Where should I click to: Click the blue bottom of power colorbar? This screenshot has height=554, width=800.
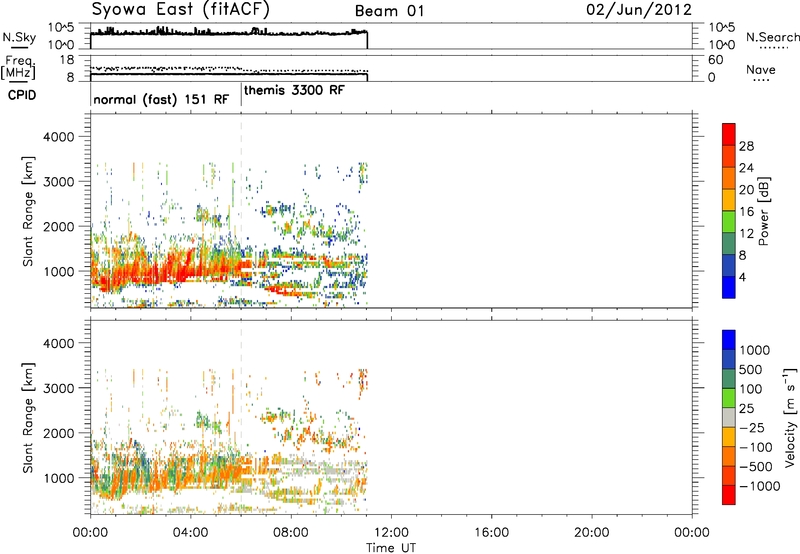(729, 287)
